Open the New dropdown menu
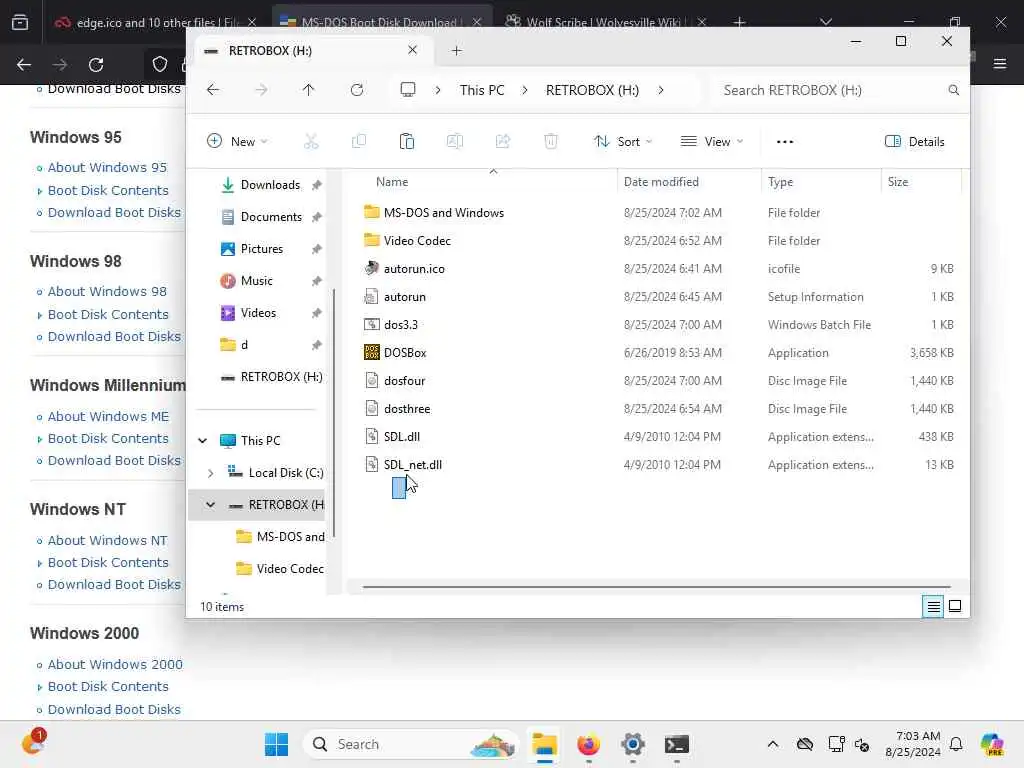 pos(237,142)
